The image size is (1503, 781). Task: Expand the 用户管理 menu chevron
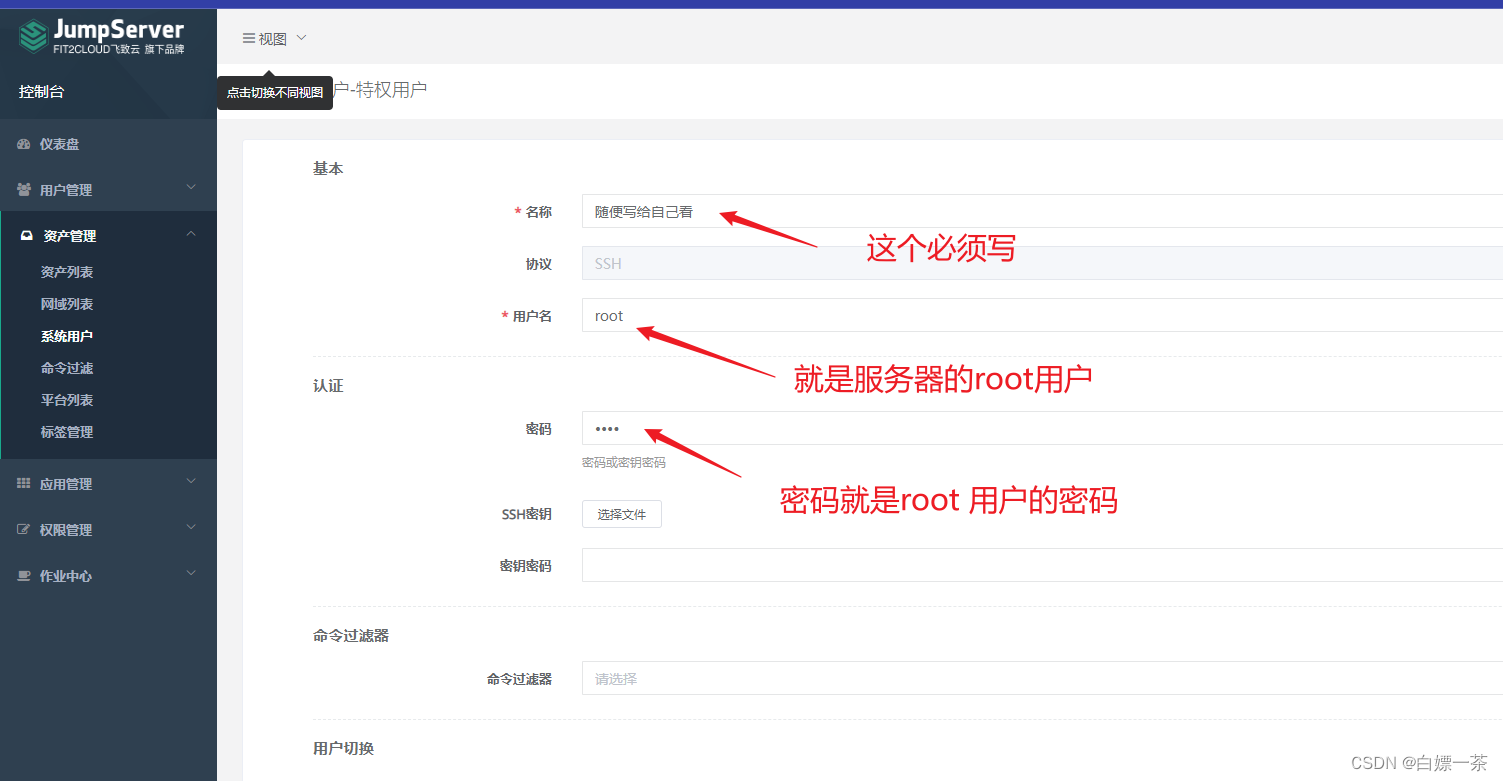click(x=191, y=187)
